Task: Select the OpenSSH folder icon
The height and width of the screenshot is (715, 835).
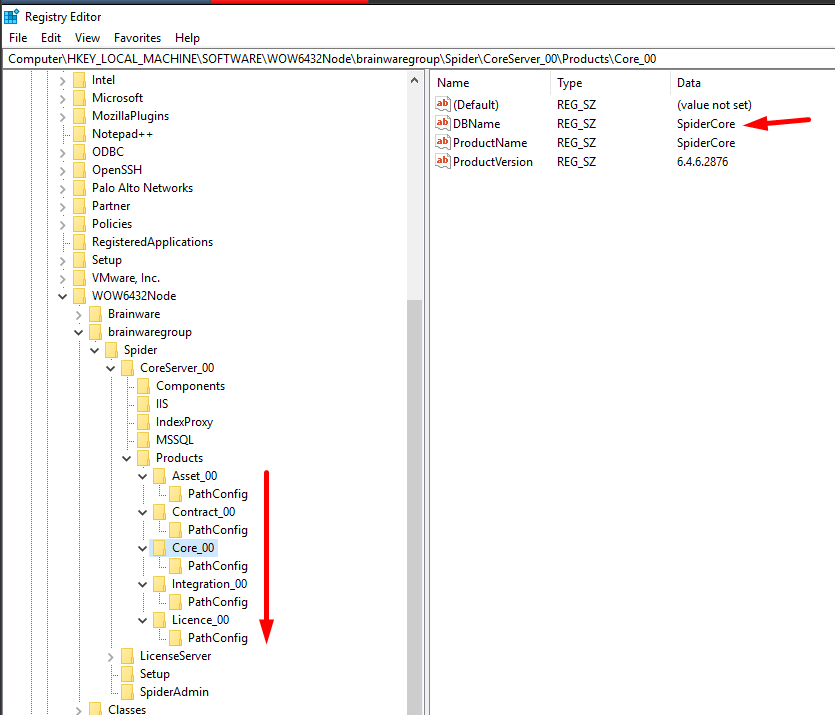Action: 79,170
